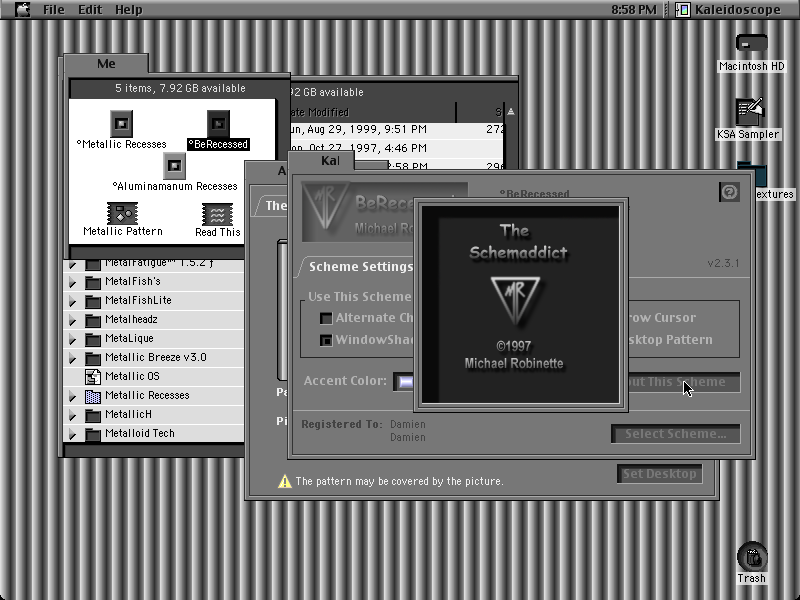Viewport: 800px width, 600px height.
Task: Select the MetallicH folder icon
Action: click(x=92, y=415)
